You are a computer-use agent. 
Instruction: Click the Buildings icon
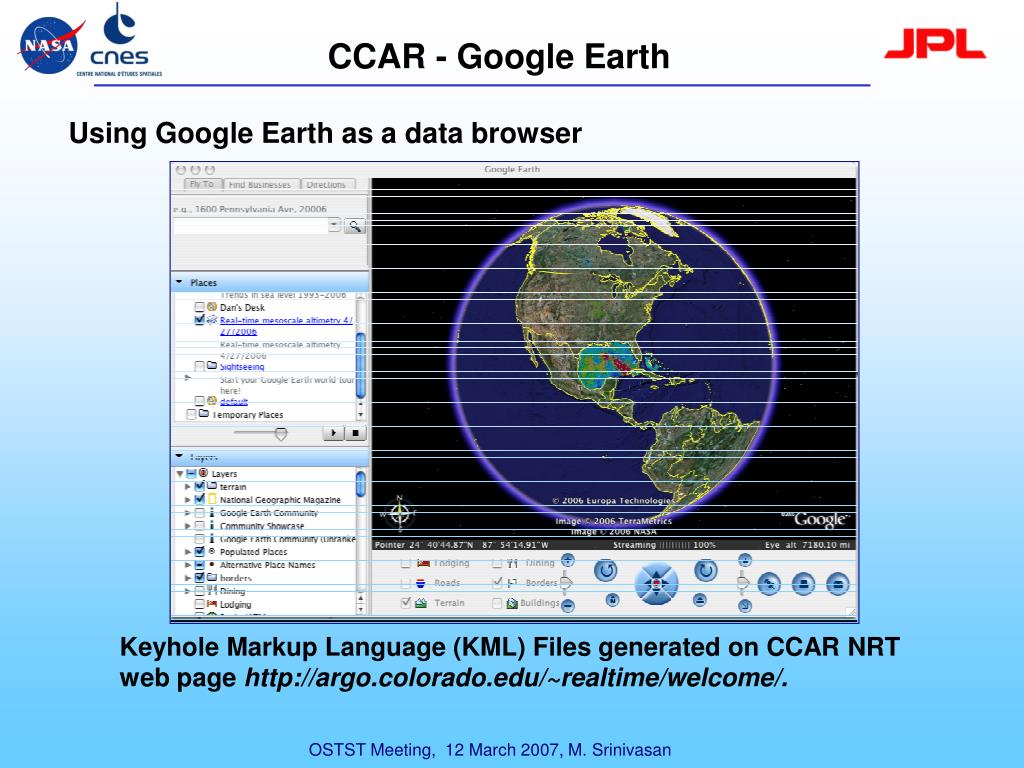coord(512,603)
